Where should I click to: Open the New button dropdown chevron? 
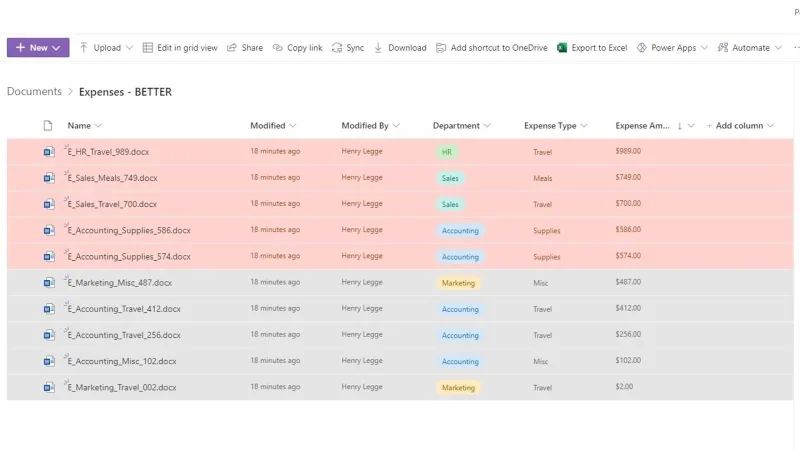pyautogui.click(x=56, y=48)
